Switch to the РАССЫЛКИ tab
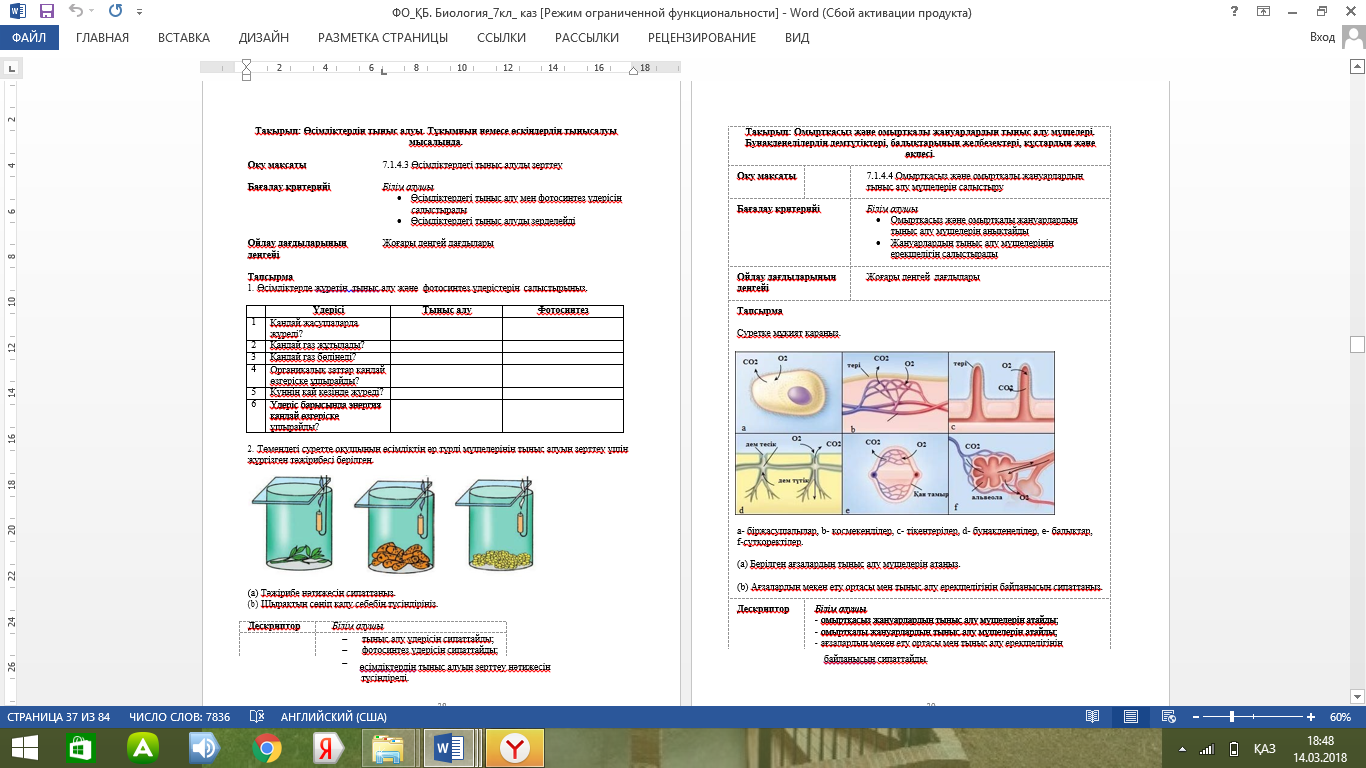Viewport: 1366px width, 768px height. click(587, 38)
